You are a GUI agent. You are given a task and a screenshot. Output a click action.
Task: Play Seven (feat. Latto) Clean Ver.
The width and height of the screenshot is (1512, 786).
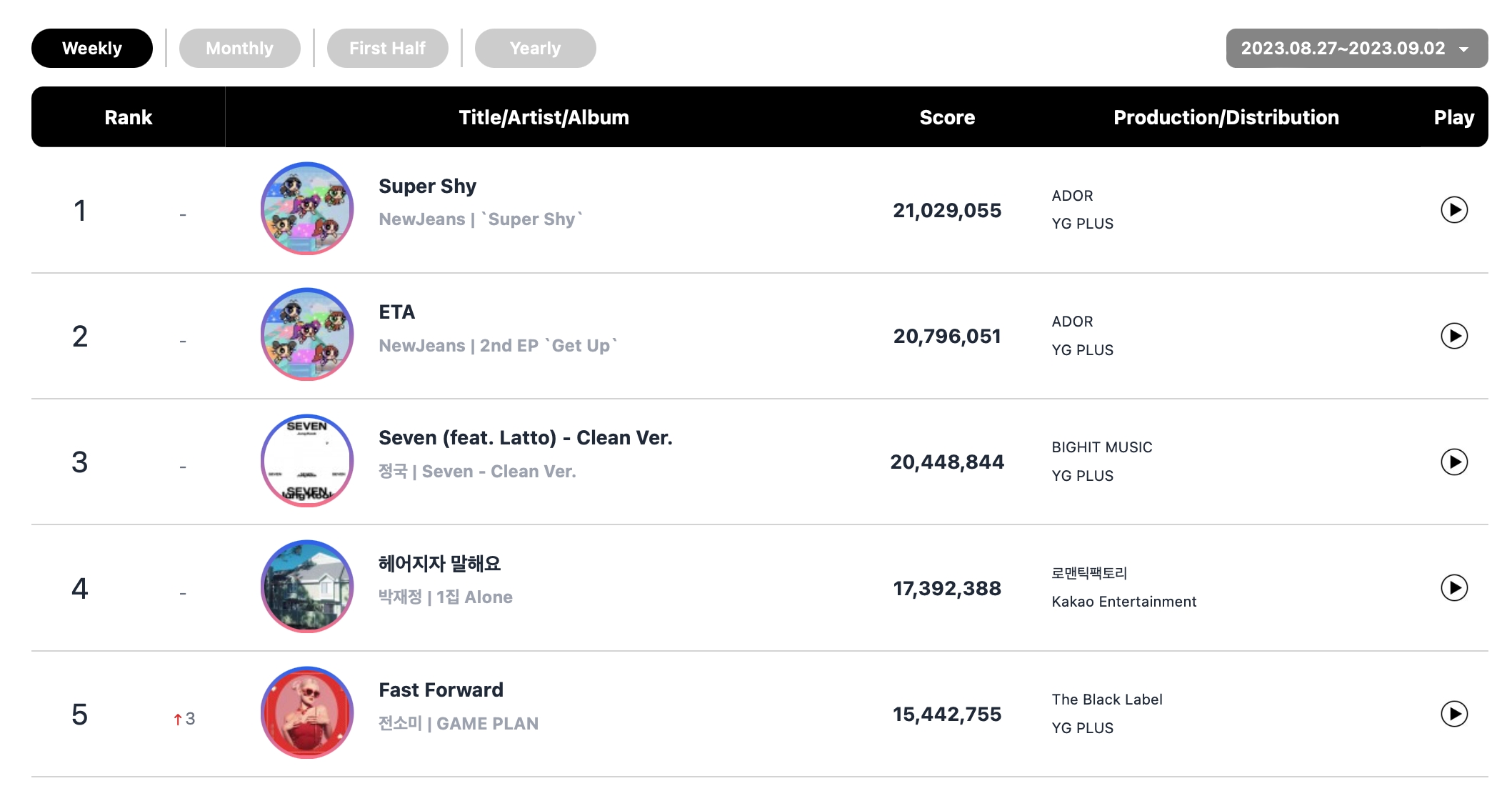(x=1453, y=462)
